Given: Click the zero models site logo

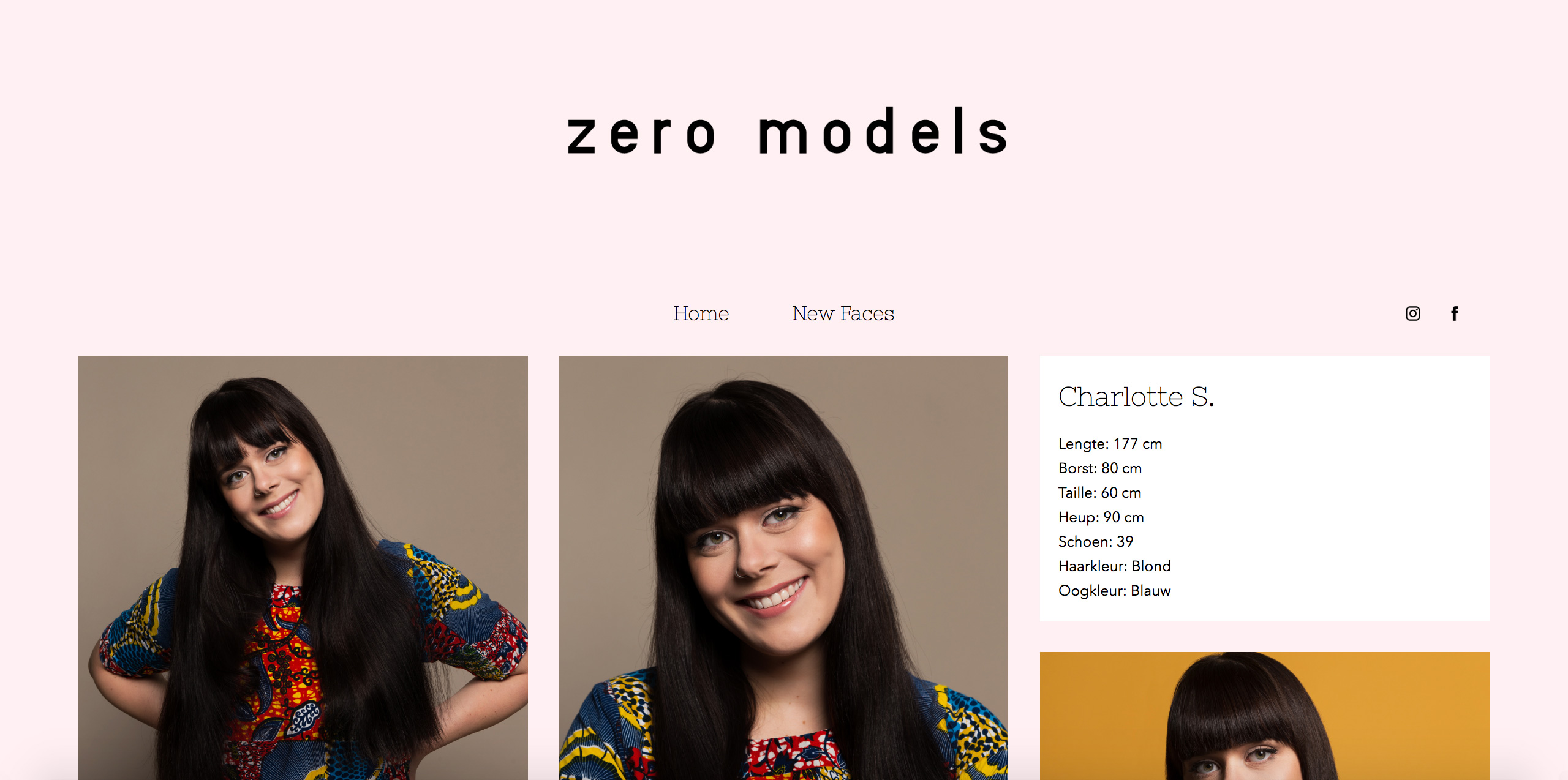Looking at the screenshot, I should pos(788,130).
